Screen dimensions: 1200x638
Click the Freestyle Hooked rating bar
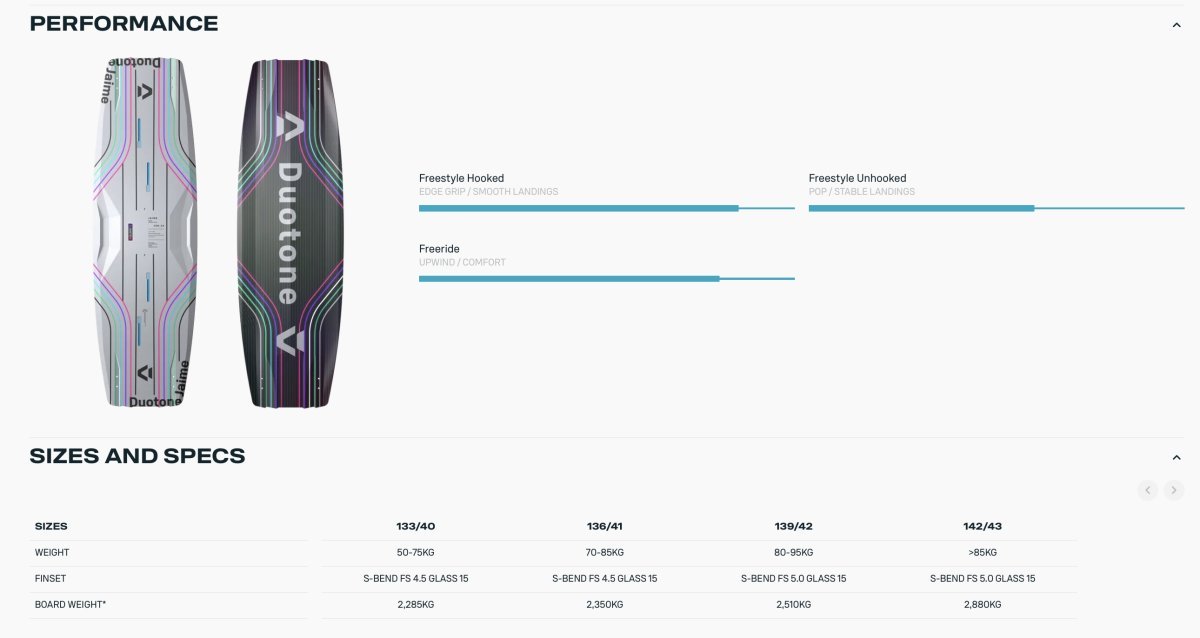(x=606, y=208)
